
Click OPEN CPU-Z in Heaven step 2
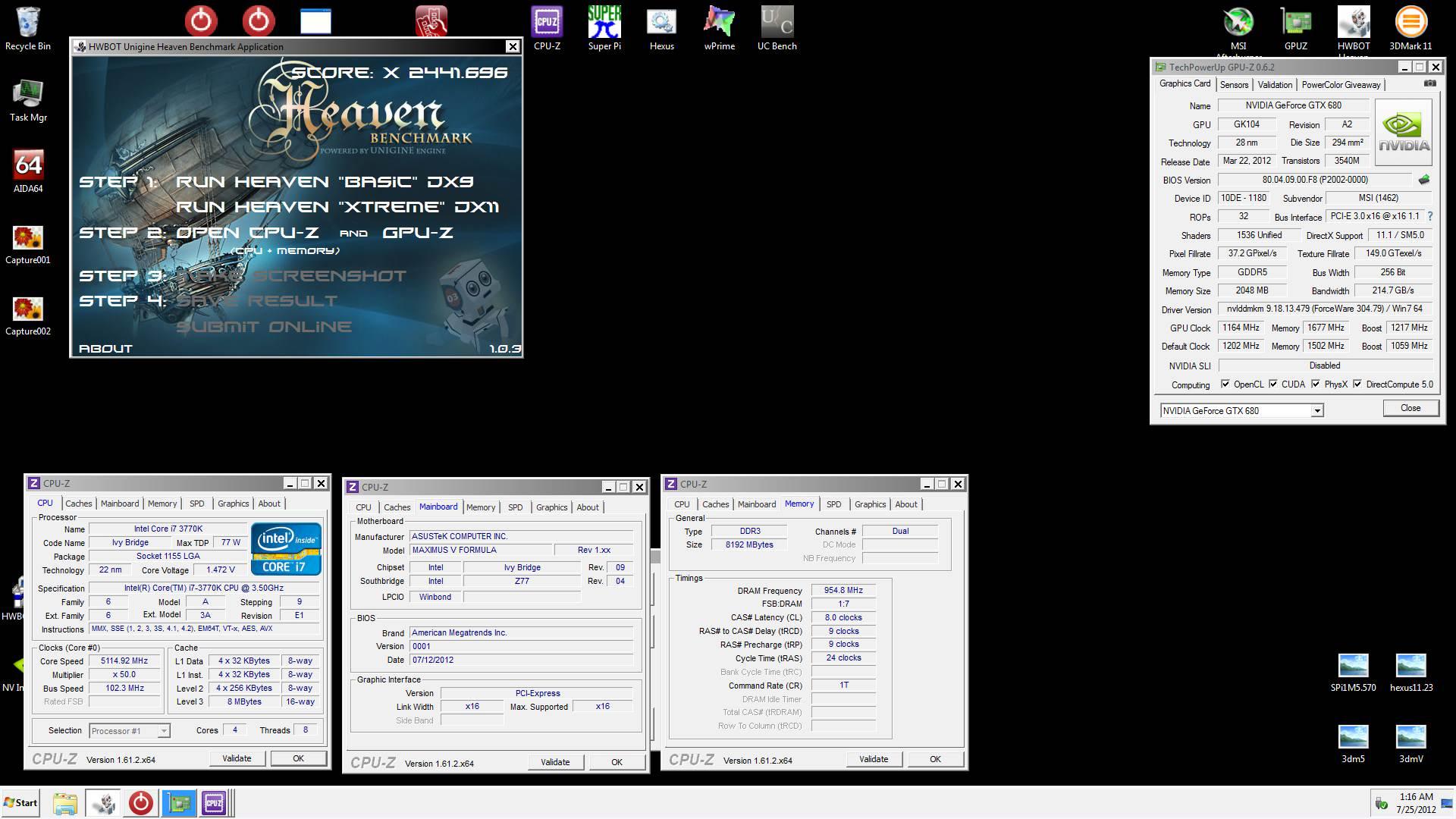click(x=247, y=233)
